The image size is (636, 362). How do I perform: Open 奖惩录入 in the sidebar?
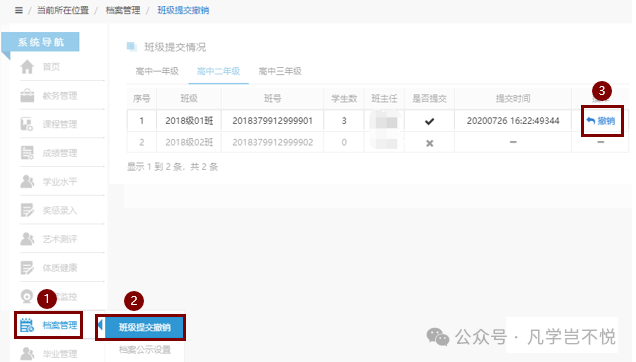pos(60,210)
